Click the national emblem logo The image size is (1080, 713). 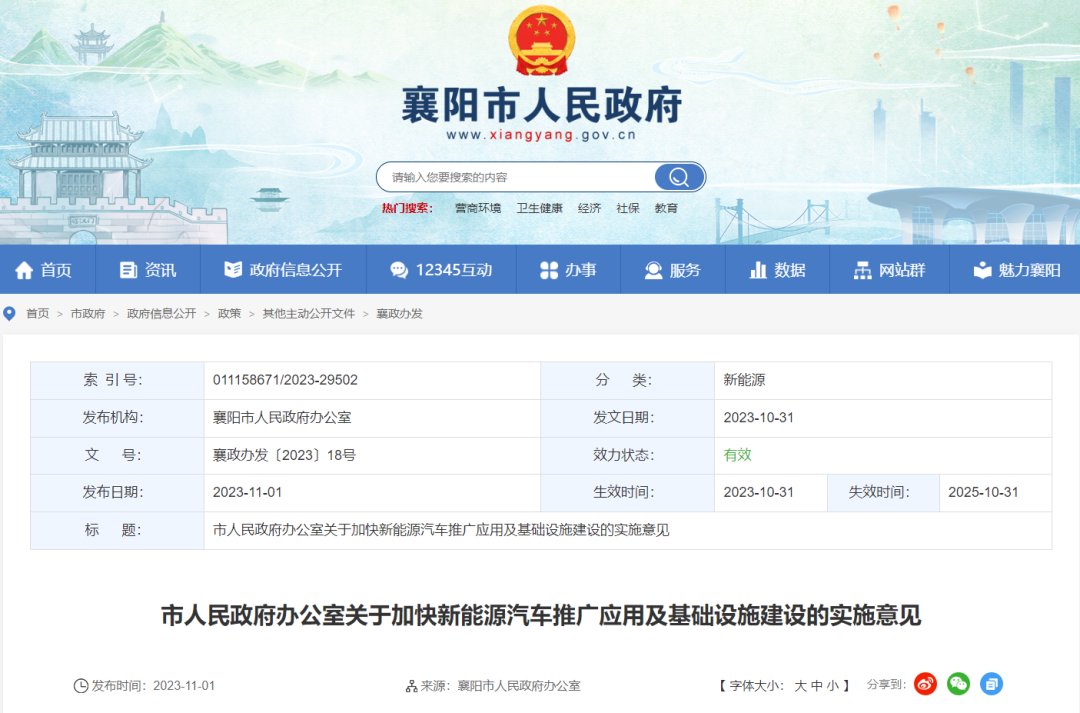click(x=541, y=41)
